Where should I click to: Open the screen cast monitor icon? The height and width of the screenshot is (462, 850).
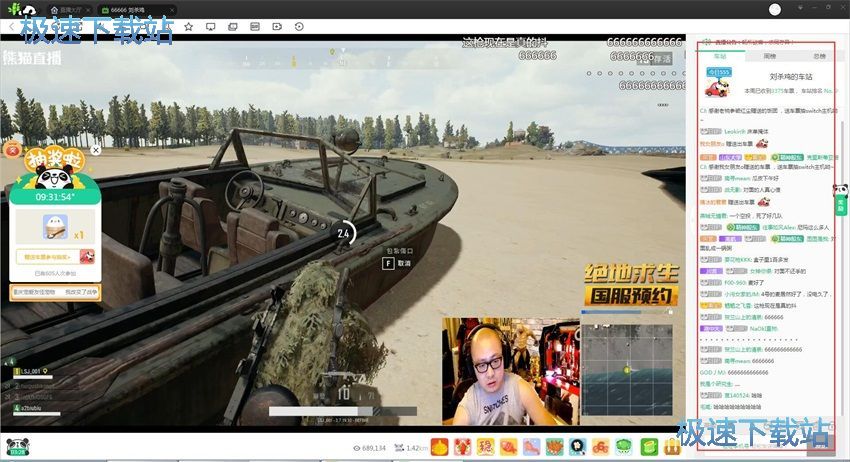[x=211, y=27]
